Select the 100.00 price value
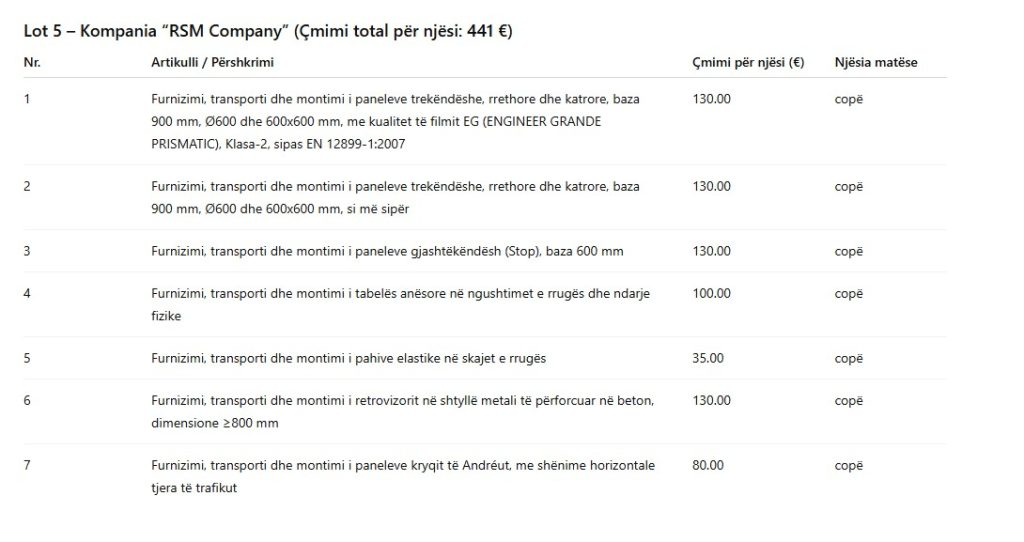The image size is (1024, 542). click(x=711, y=293)
